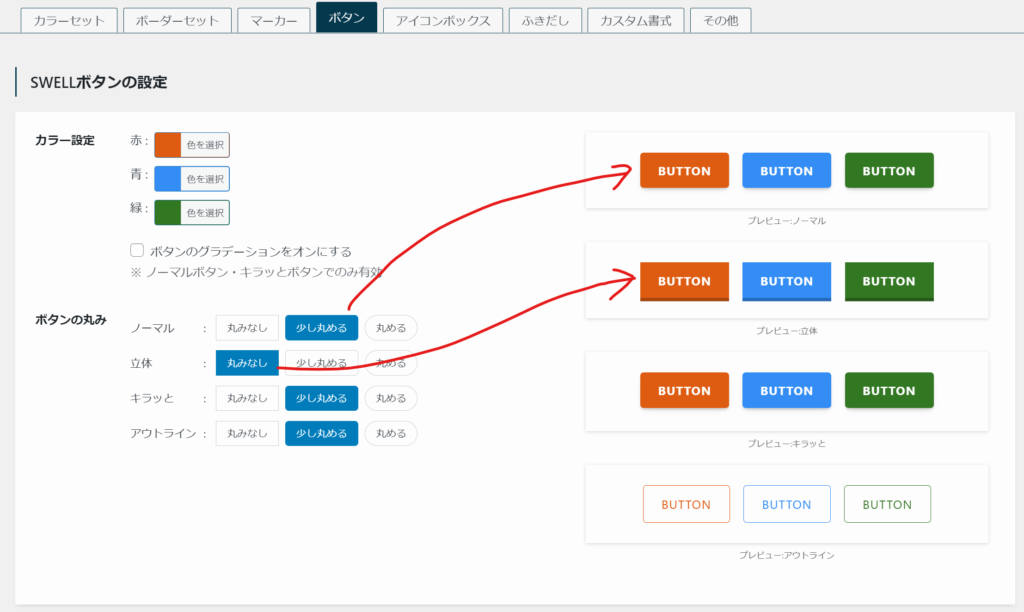Viewport: 1024px width, 612px height.
Task: Click the green outlined BUTTON in アウトライン preview
Action: pos(887,504)
